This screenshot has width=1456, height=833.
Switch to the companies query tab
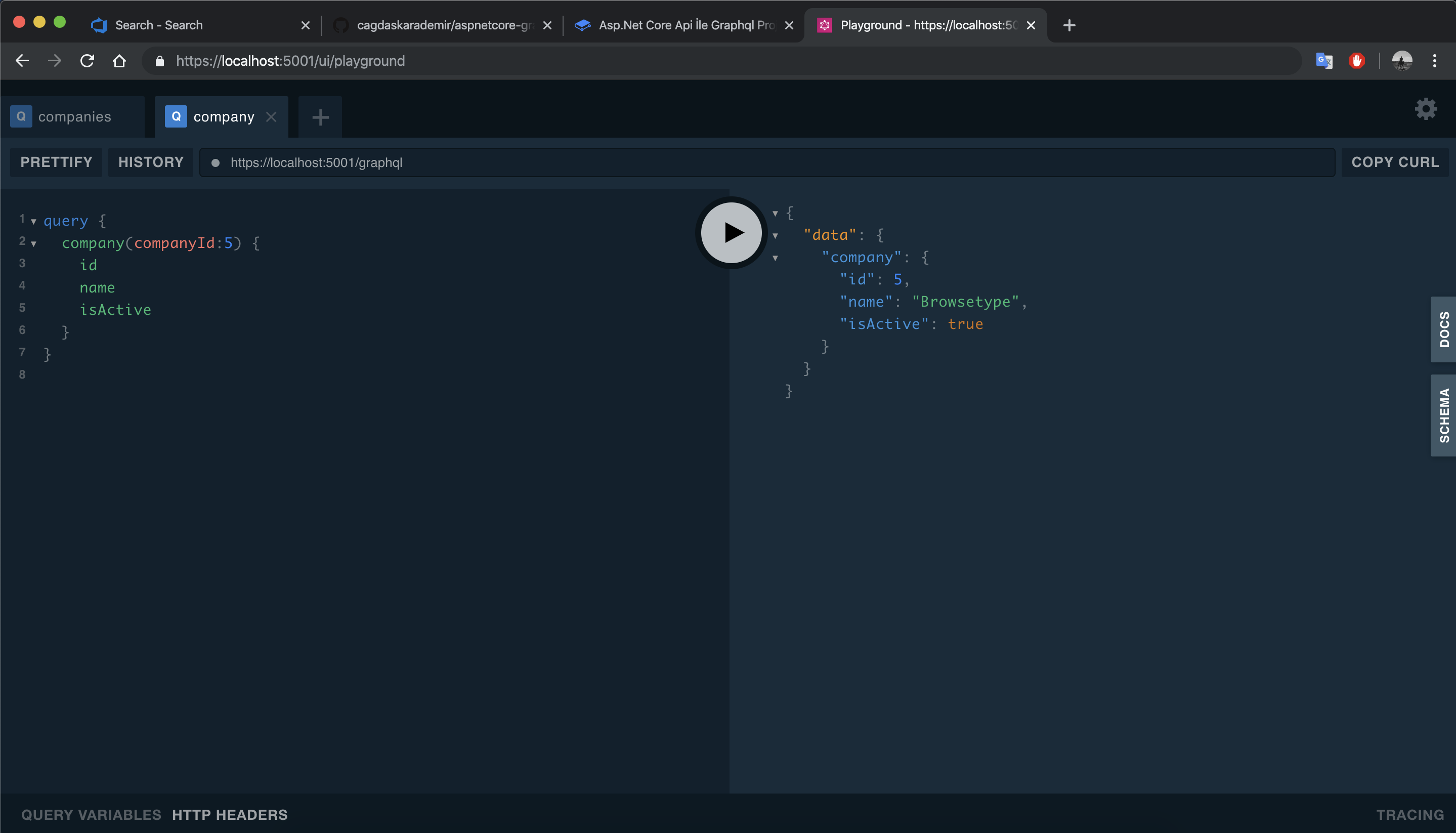pos(73,117)
